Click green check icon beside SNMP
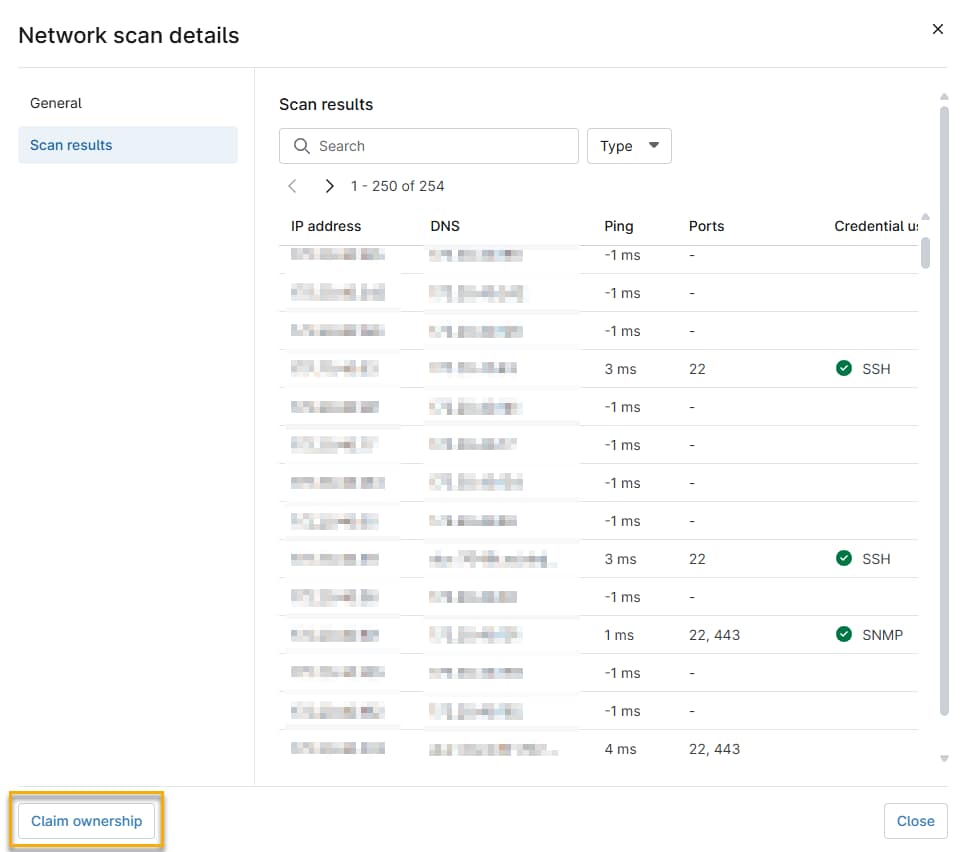Screen dimensions: 963x852 [844, 635]
